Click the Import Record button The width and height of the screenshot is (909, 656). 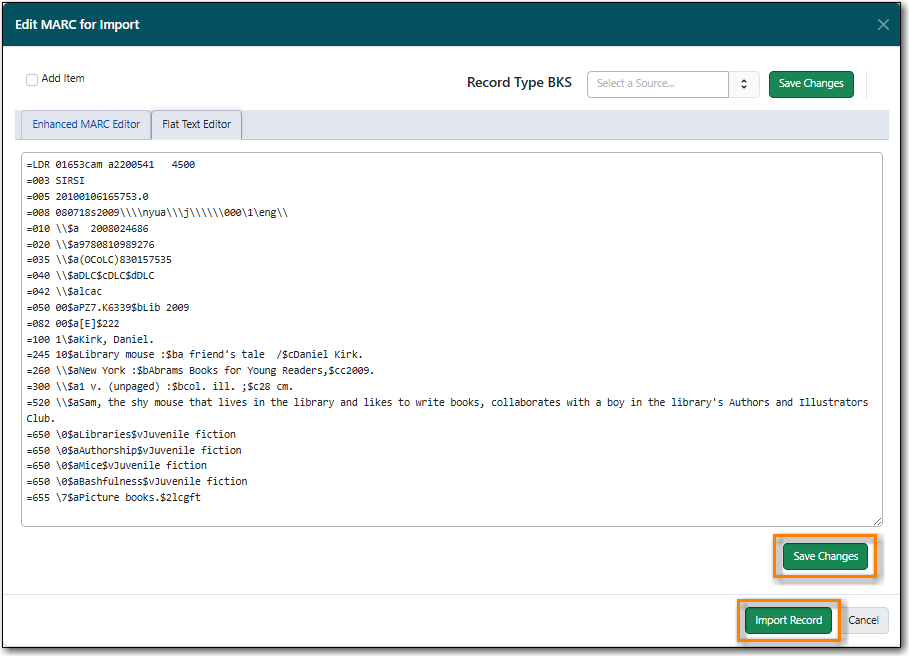pyautogui.click(x=788, y=620)
